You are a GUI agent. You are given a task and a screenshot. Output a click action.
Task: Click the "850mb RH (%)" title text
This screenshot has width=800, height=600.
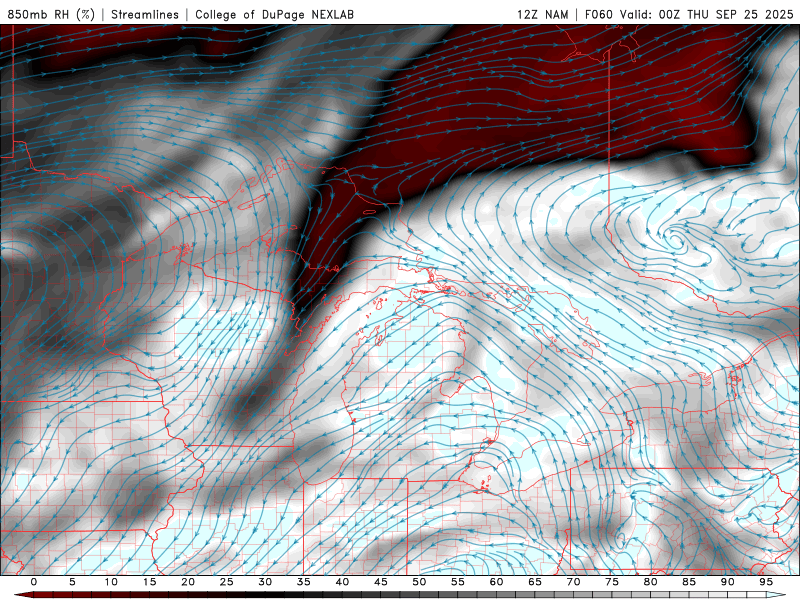click(x=51, y=14)
